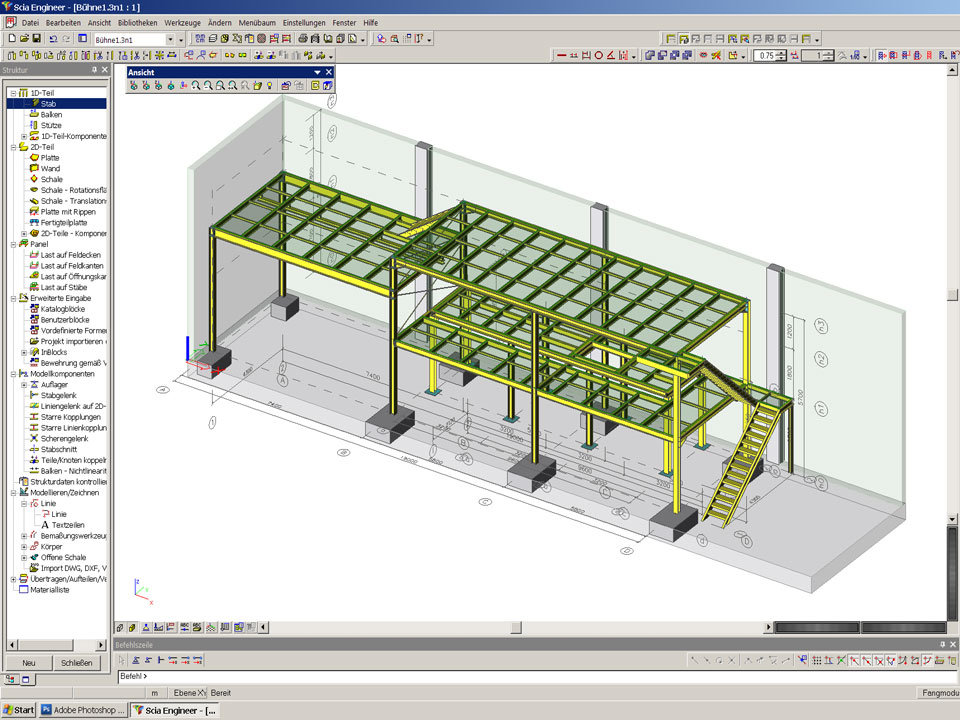The width and height of the screenshot is (960, 720).
Task: Toggle the Fangmodus snap mode in status bar
Action: 937,693
